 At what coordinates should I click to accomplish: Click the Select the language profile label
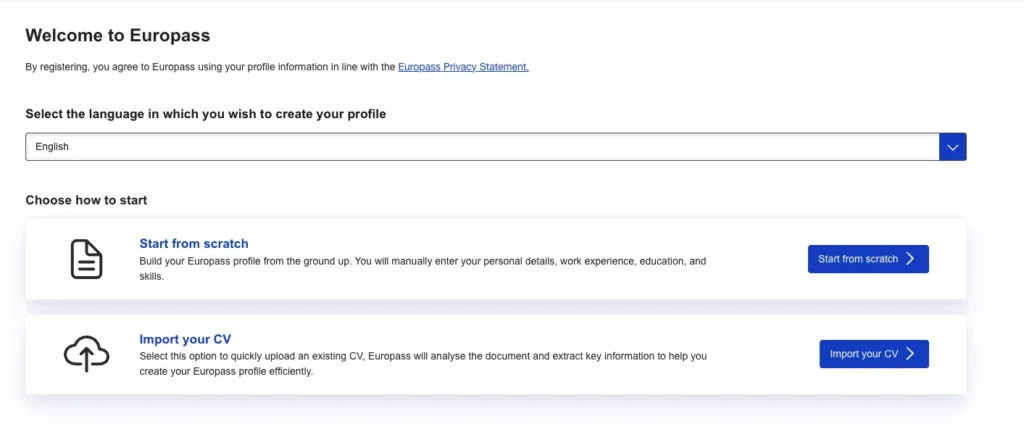[x=205, y=114]
